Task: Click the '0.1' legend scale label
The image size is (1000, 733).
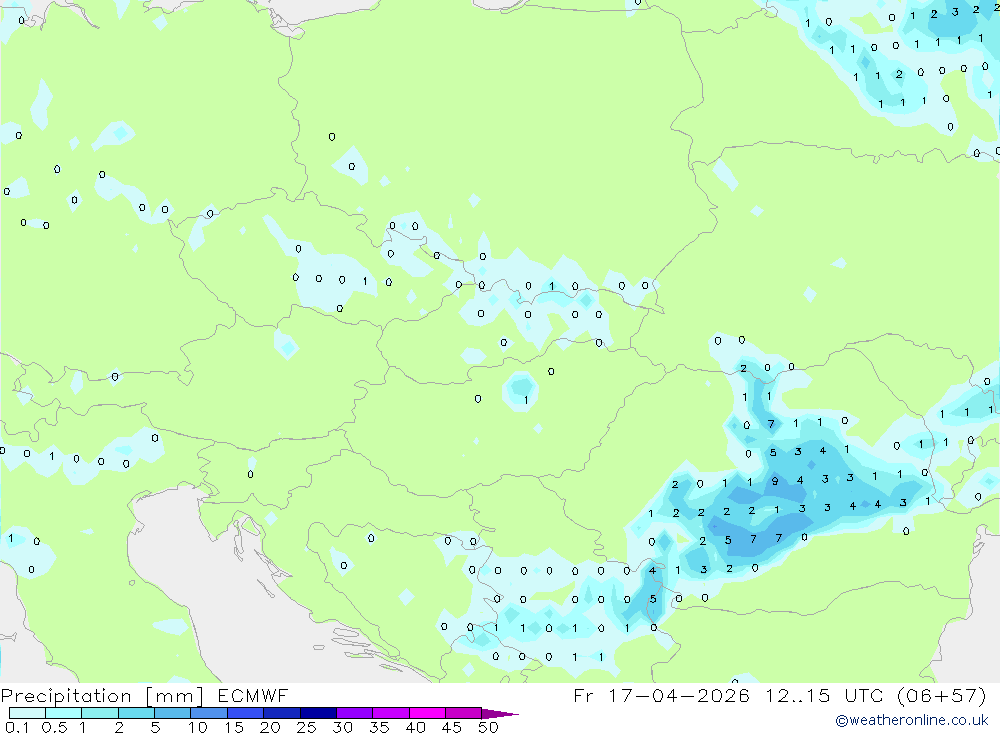Action: pos(17,727)
